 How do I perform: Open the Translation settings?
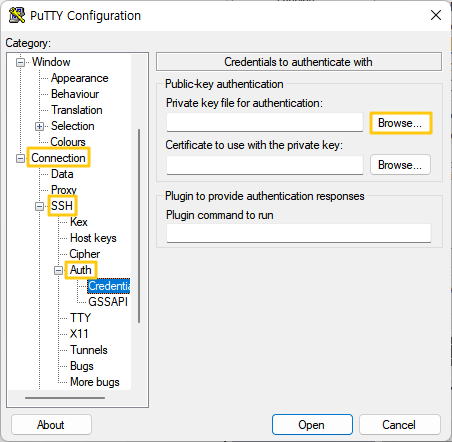click(x=77, y=110)
